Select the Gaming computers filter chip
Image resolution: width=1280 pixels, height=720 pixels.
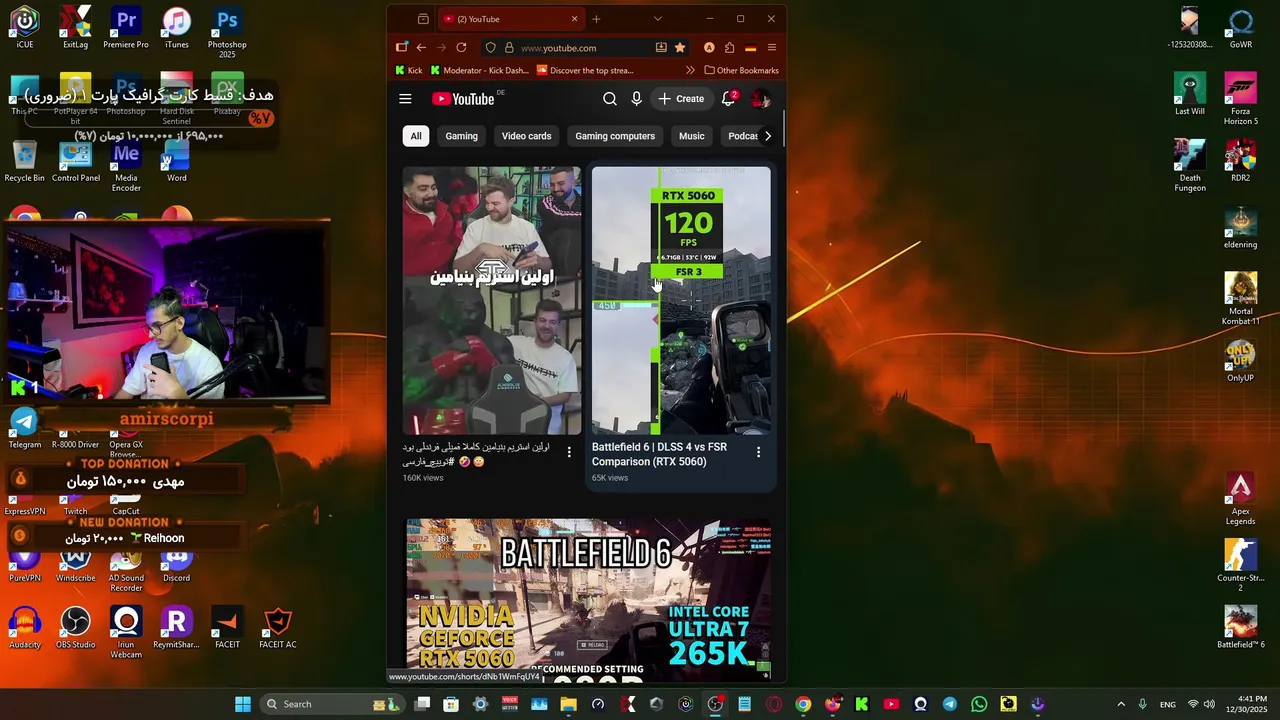point(615,136)
